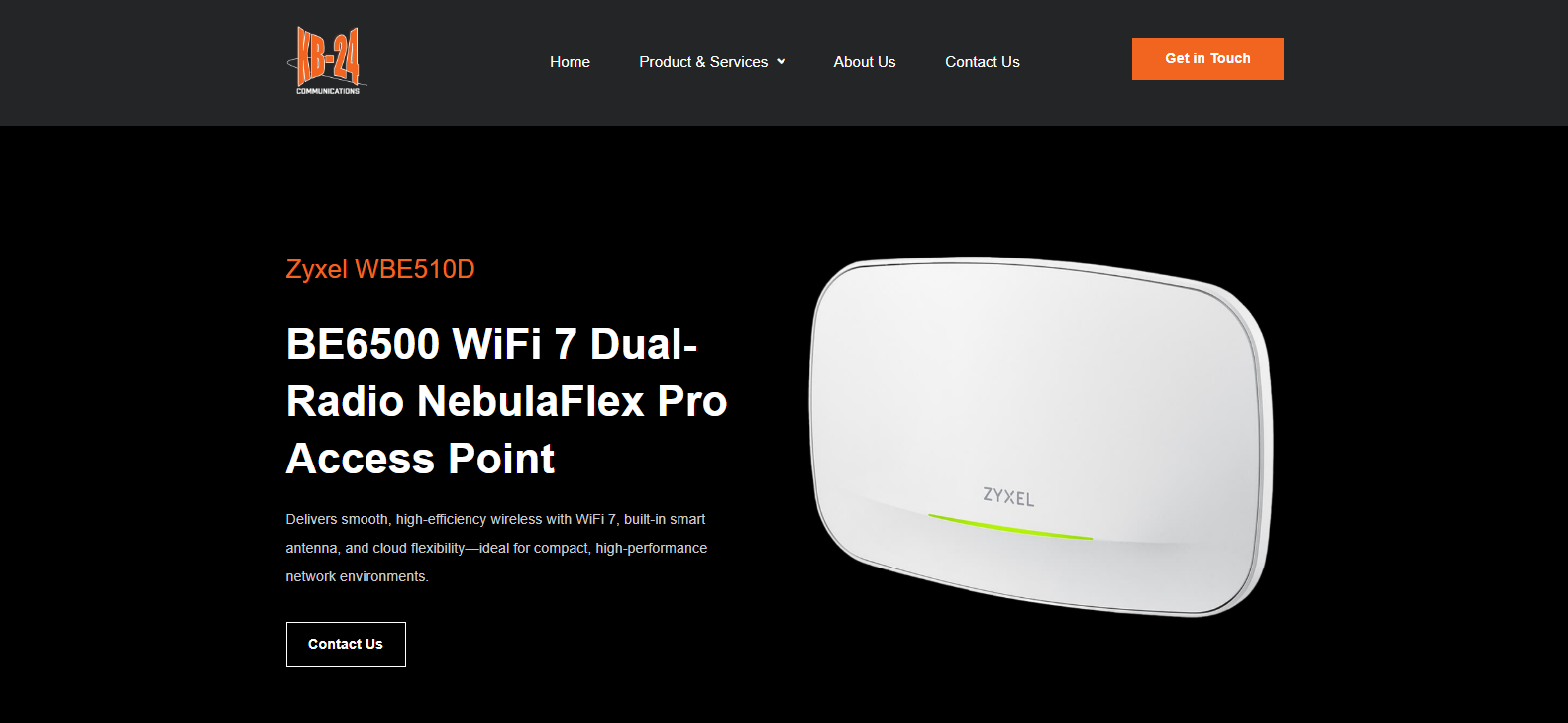Click the NebulaFlex Pro text in heading
This screenshot has width=1568, height=723.
coord(572,401)
